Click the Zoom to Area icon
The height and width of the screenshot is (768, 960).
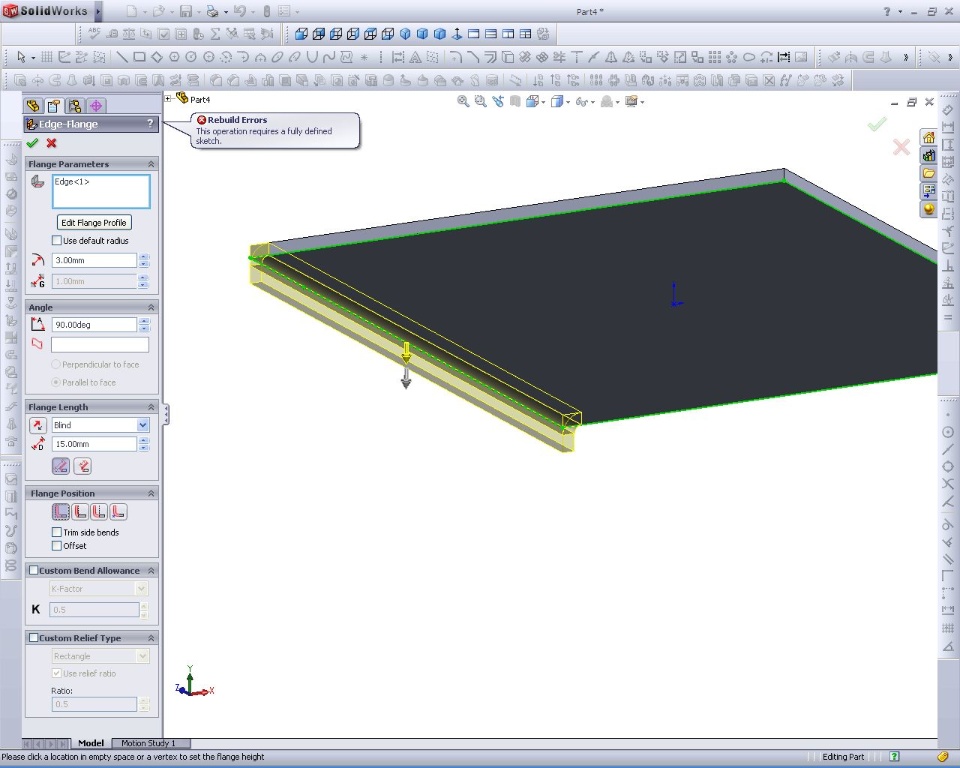[x=481, y=101]
